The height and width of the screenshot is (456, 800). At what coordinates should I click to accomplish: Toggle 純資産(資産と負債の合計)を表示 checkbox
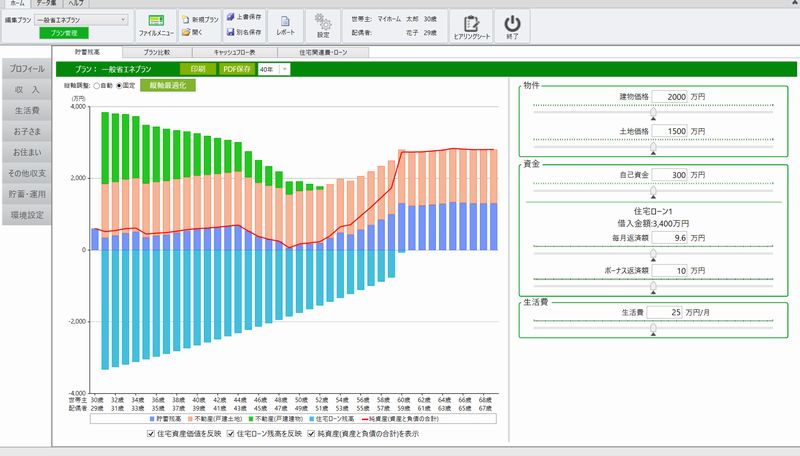pos(313,435)
